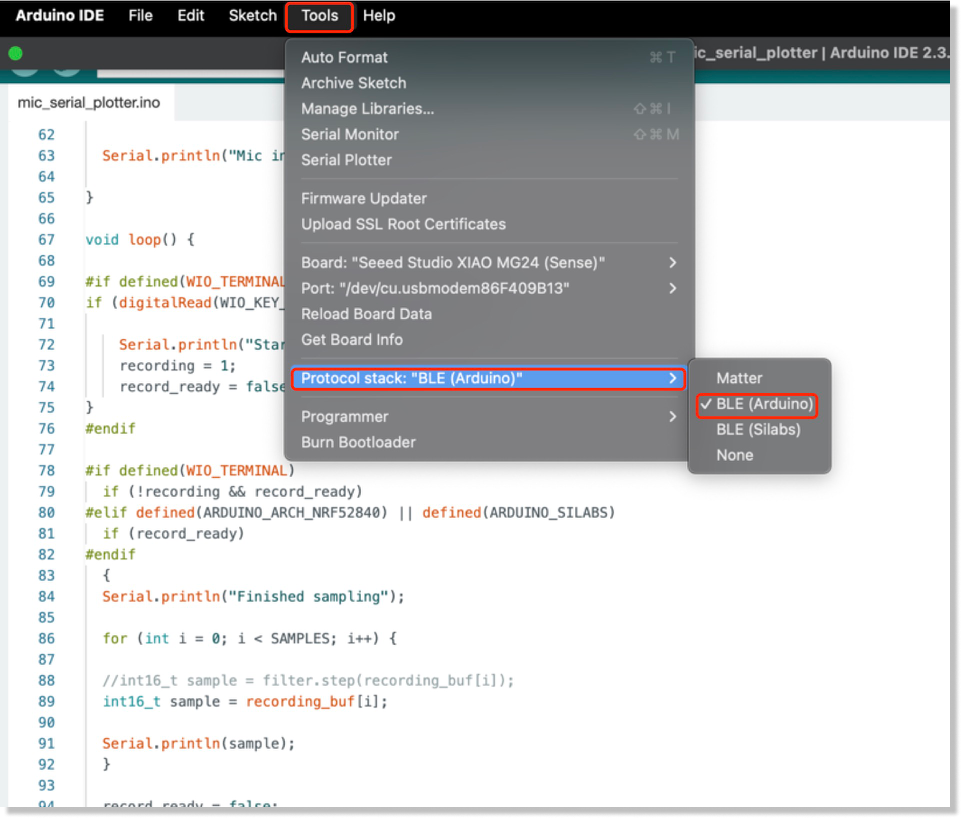Select Burn Bootloader
Image resolution: width=961 pixels, height=818 pixels.
click(488, 444)
